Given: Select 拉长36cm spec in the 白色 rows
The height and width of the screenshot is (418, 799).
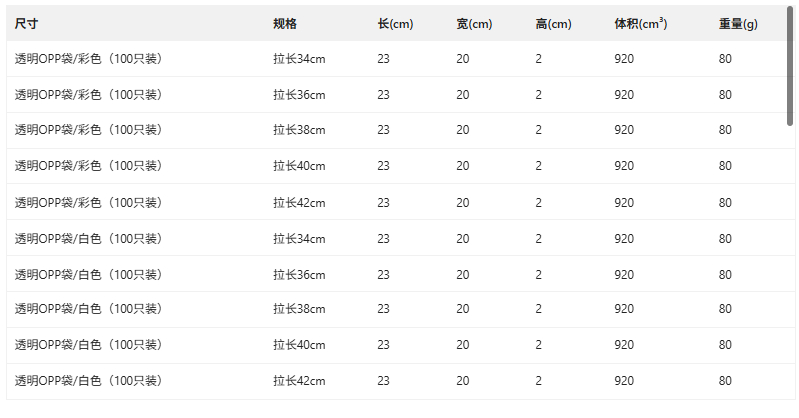Looking at the screenshot, I should 299,274.
